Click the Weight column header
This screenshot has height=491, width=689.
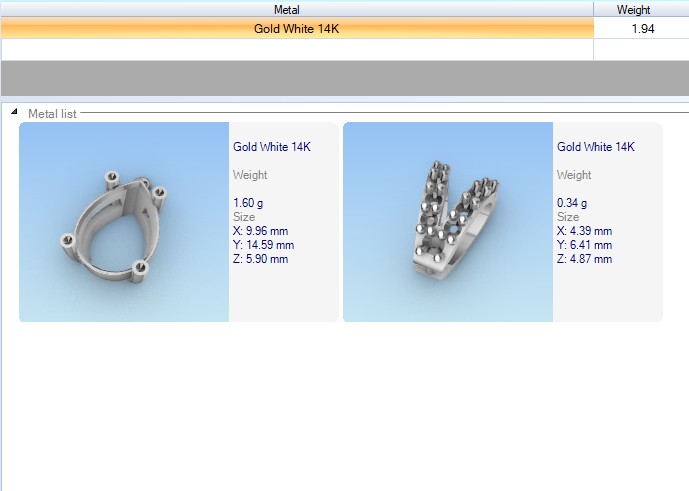[x=633, y=9]
